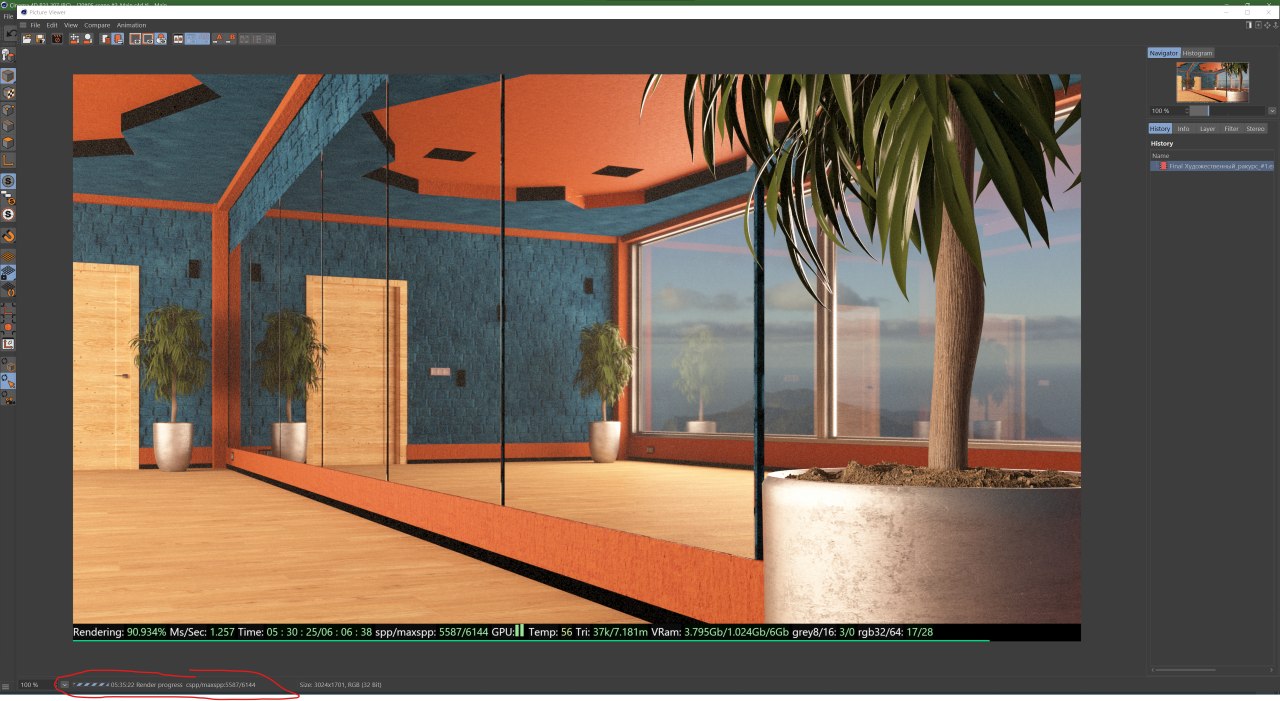Select Texture mode checkered cube icon

coord(8,93)
